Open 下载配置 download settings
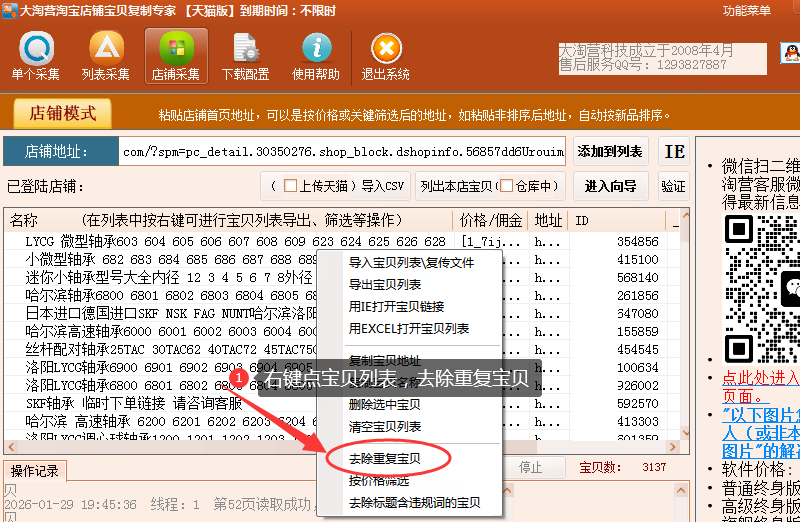Viewport: 800px width, 522px height. (245, 56)
